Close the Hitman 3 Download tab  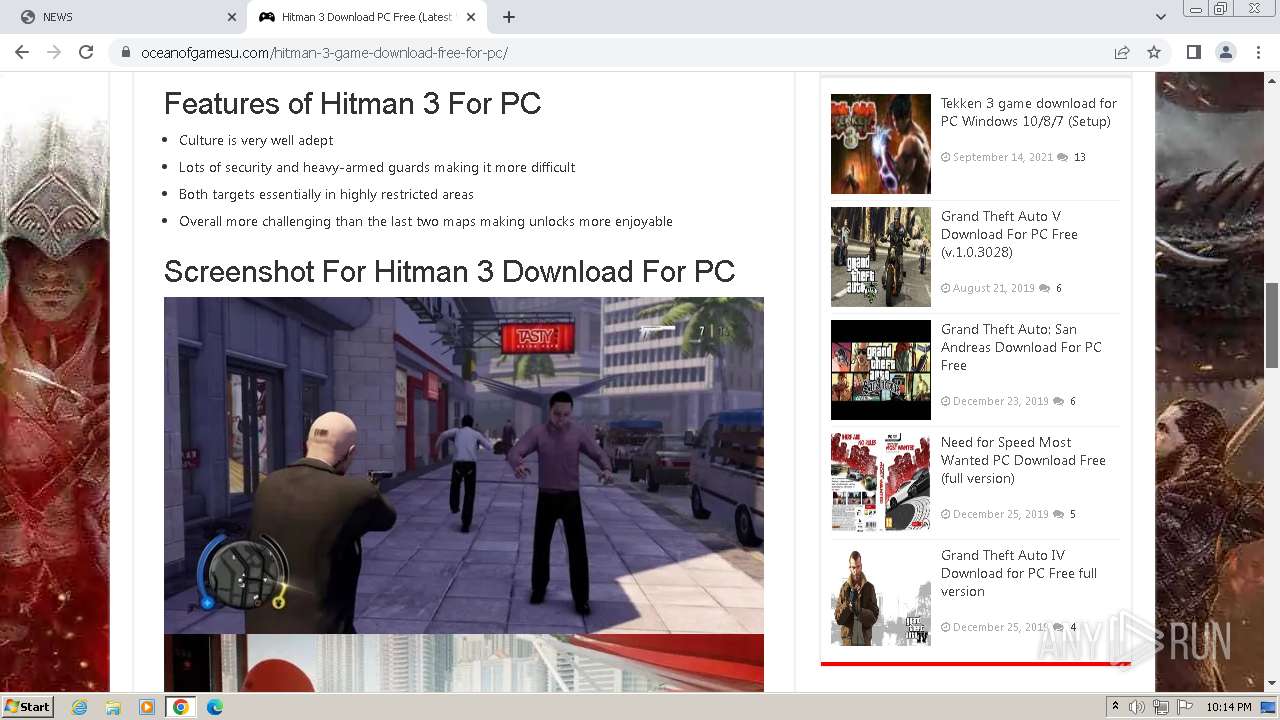pyautogui.click(x=471, y=17)
